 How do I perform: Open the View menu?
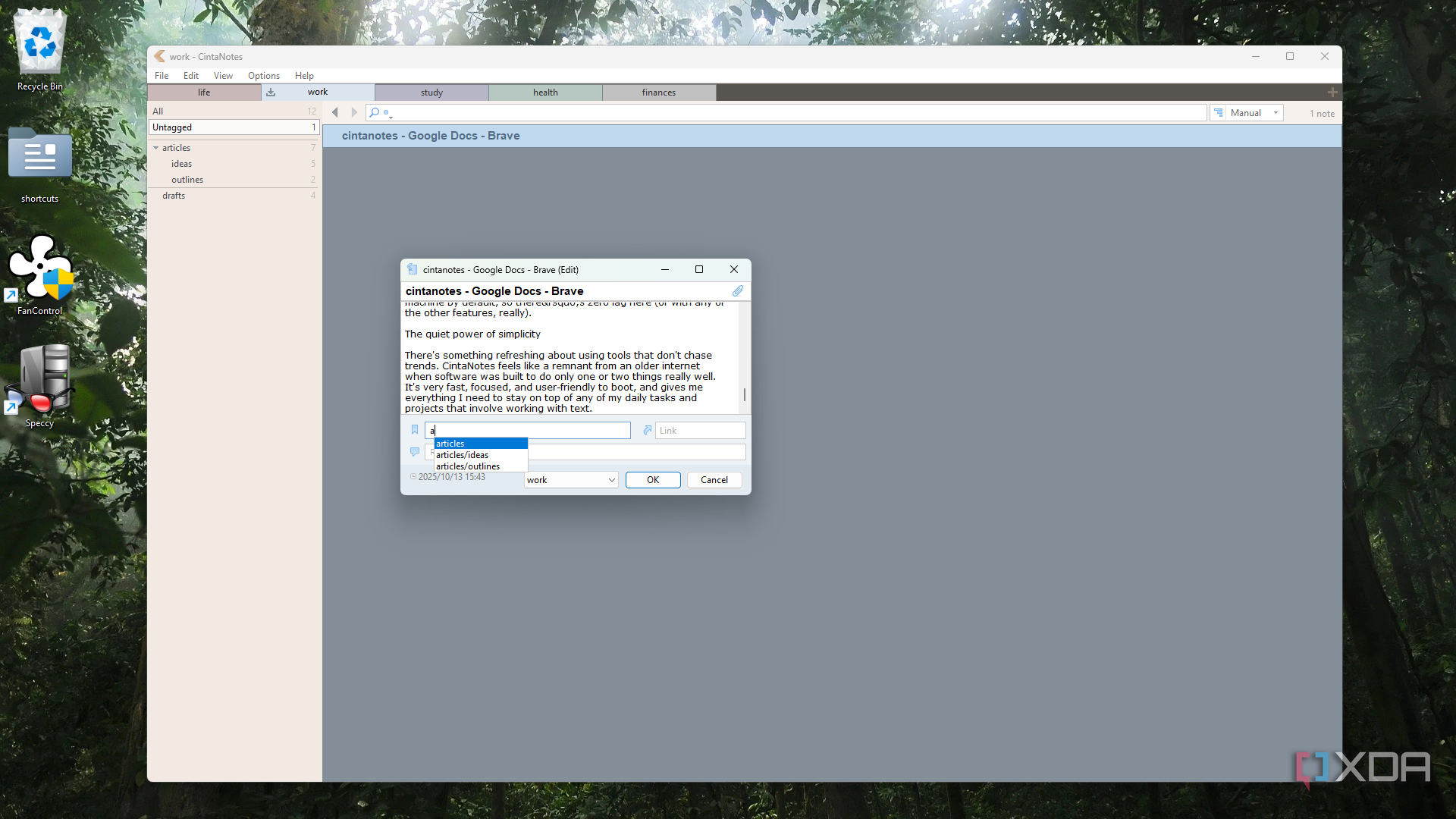point(223,76)
